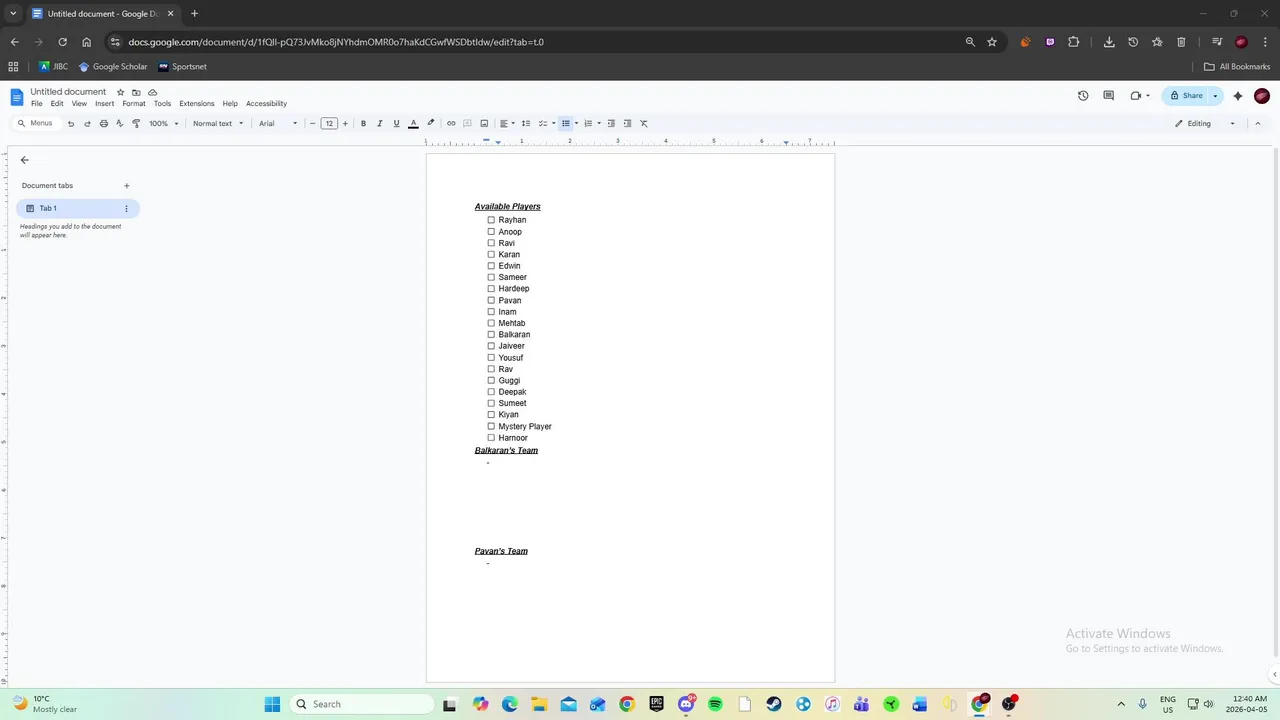Choose a highlight color

click(x=430, y=124)
